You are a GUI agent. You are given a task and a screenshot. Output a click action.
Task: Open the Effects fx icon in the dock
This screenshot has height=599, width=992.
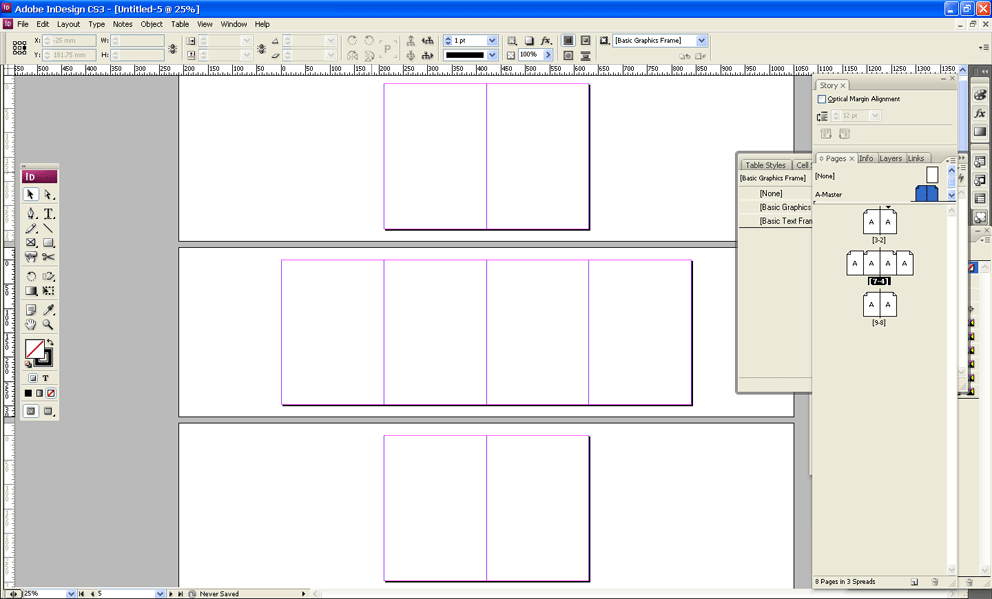[980, 114]
